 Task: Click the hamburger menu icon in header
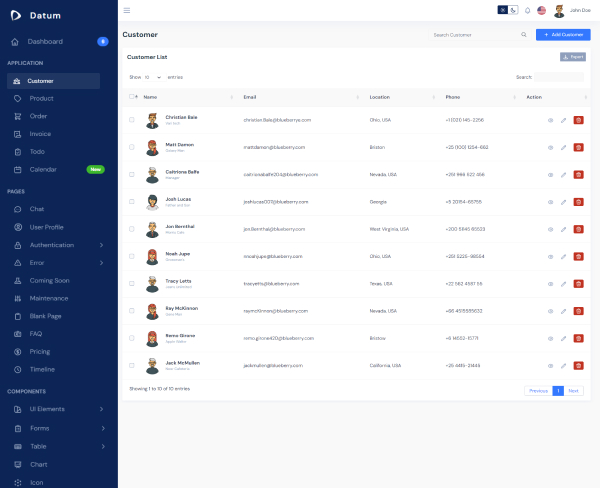[126, 10]
